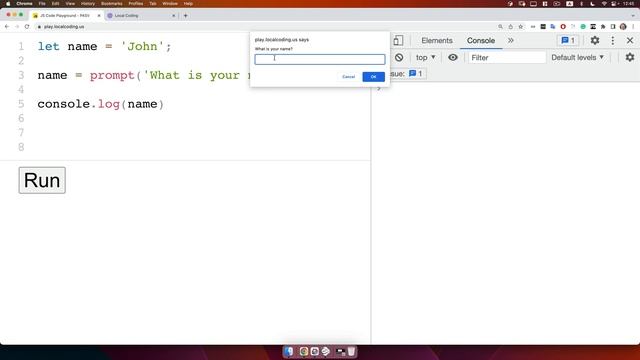The width and height of the screenshot is (640, 360).
Task: Click the Wi-Fi icon in the menu bar
Action: (x=604, y=4)
